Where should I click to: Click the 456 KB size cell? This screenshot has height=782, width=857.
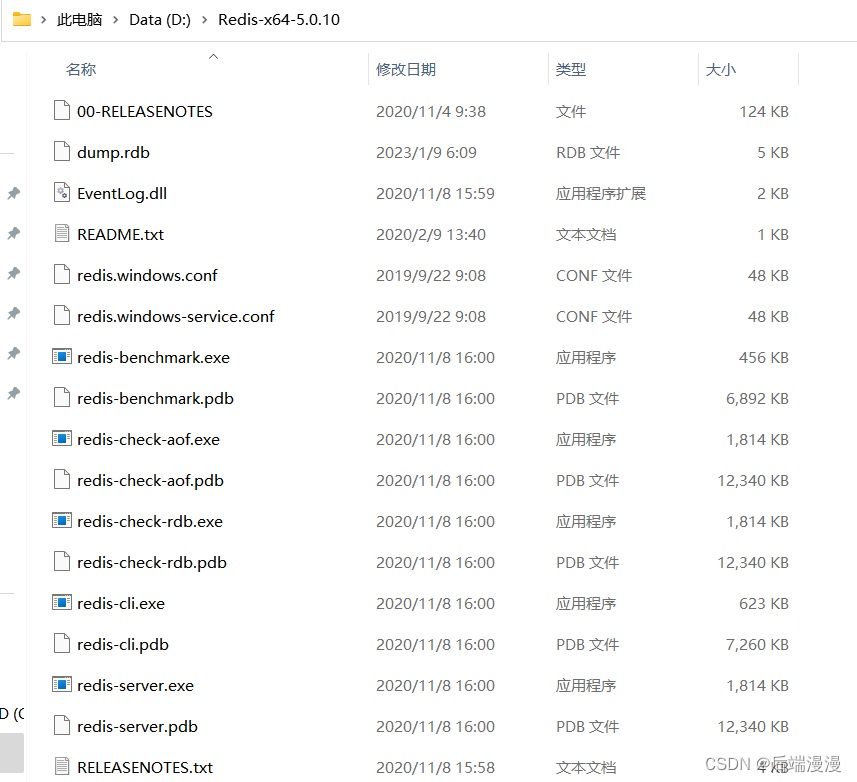pyautogui.click(x=764, y=357)
